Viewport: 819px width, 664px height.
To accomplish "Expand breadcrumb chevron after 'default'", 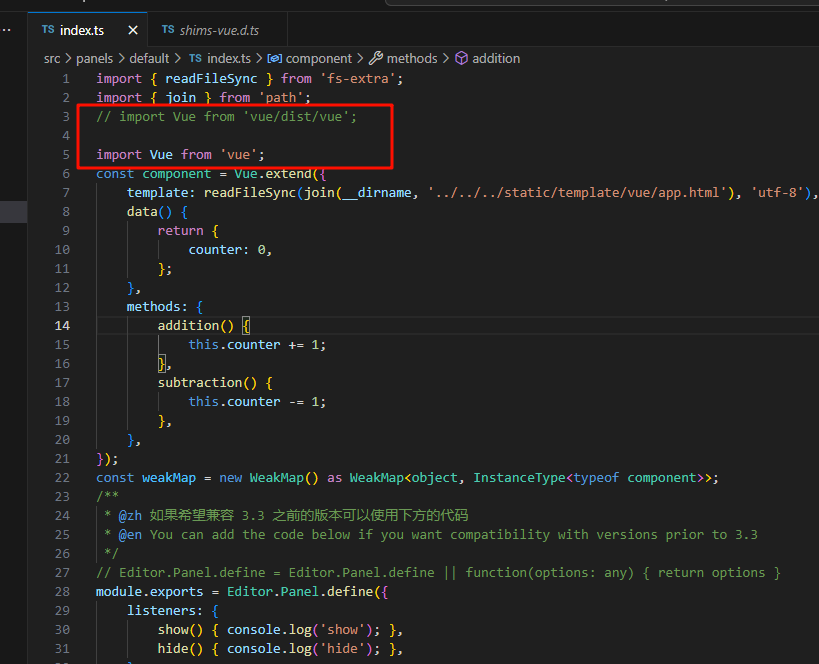I will [x=178, y=59].
